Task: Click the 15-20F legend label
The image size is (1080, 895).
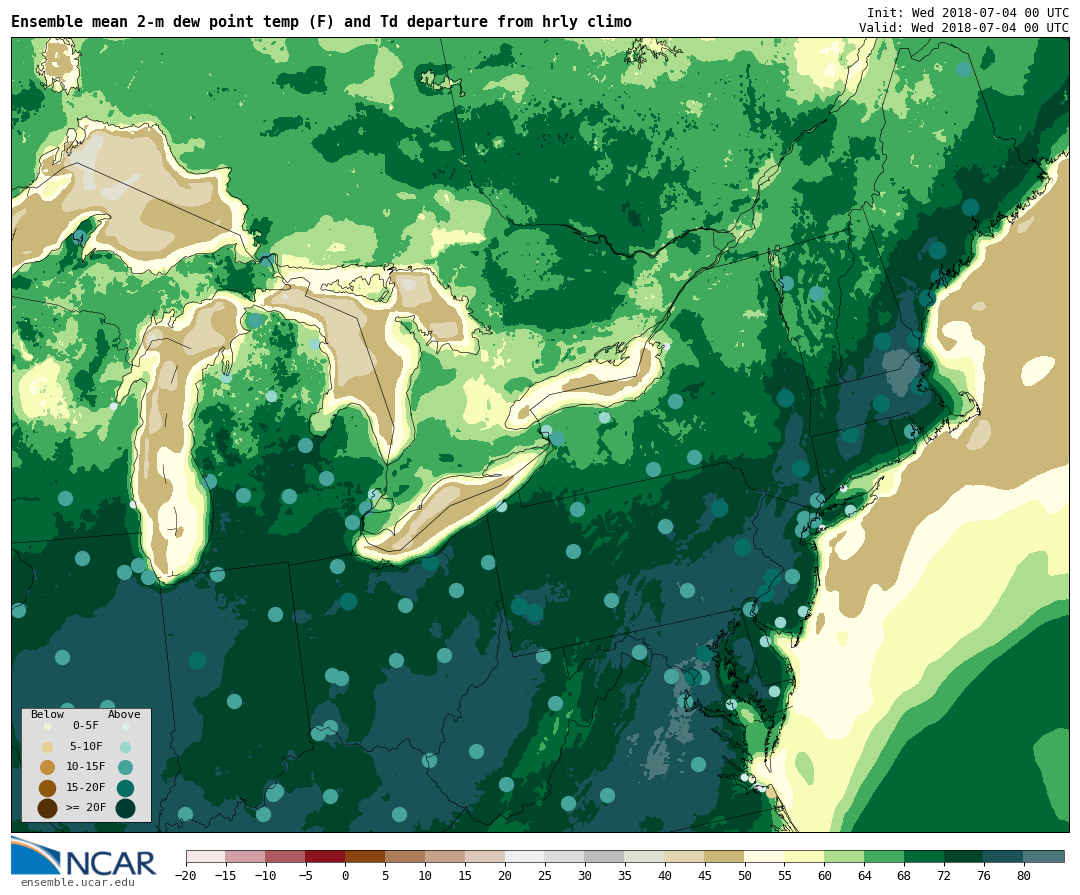Action: click(86, 787)
